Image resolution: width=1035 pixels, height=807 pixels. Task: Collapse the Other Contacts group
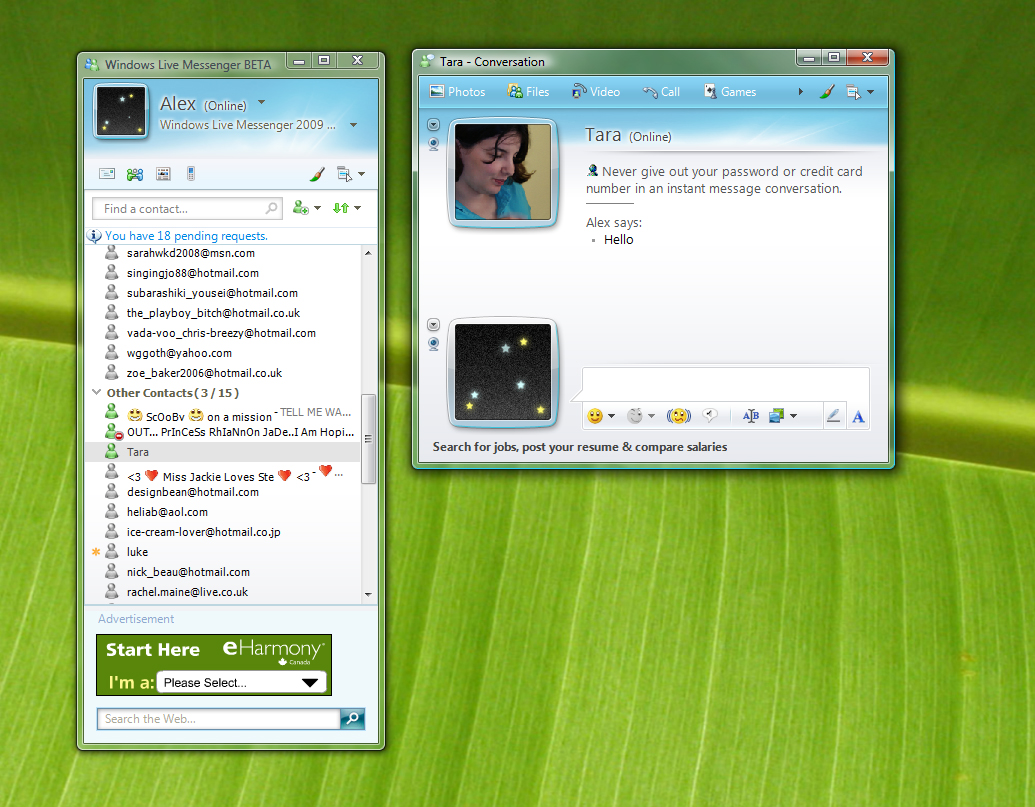(97, 392)
